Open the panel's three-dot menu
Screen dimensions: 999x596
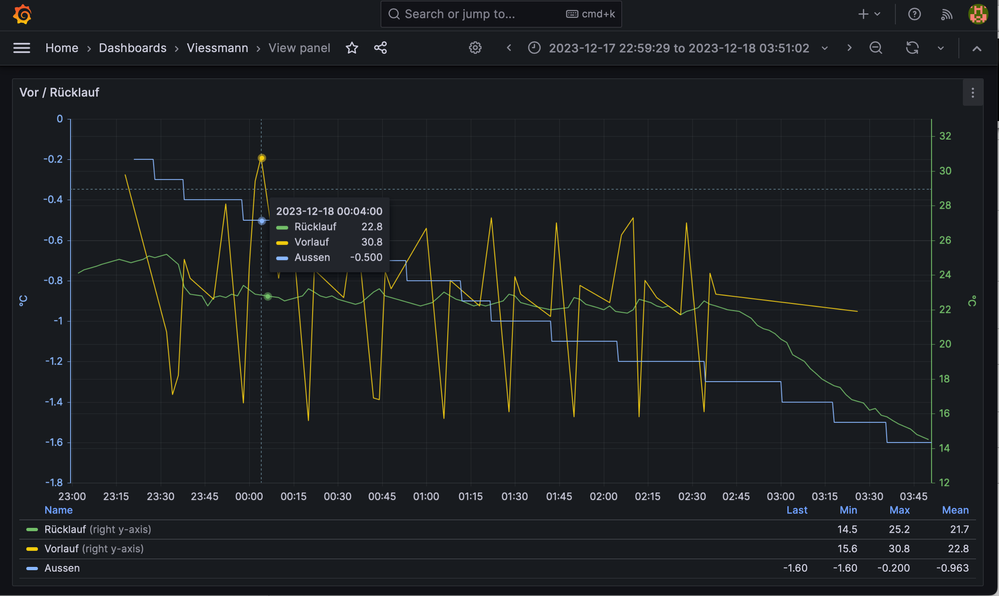972,93
